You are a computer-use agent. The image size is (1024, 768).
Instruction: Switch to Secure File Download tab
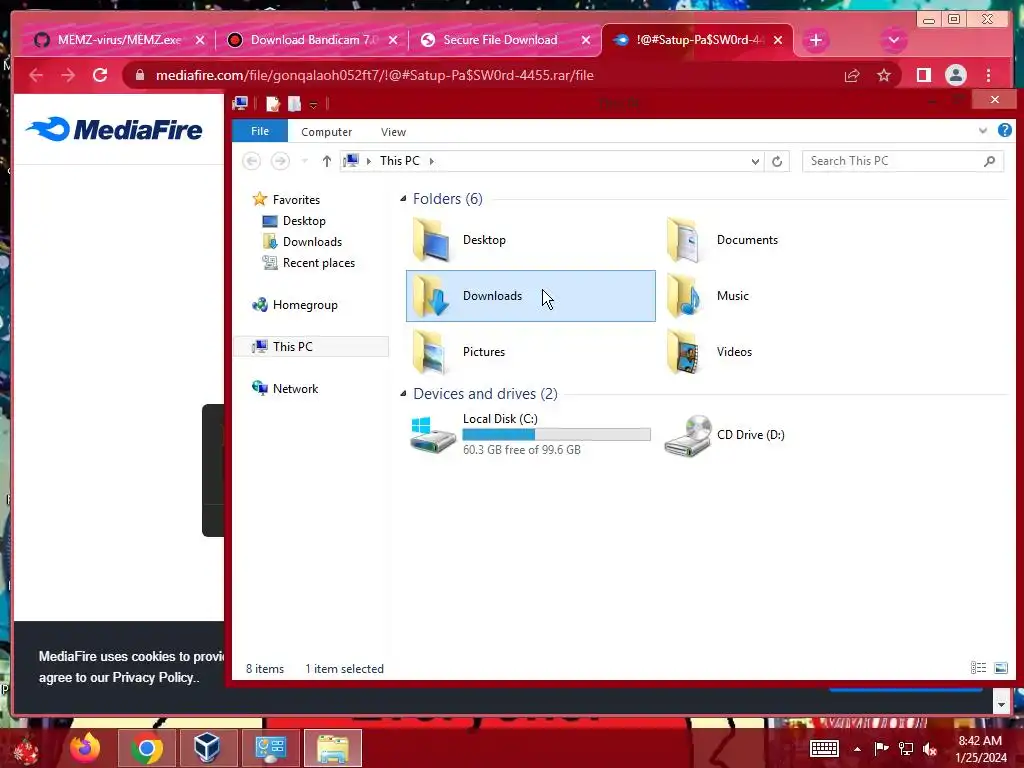click(x=502, y=40)
